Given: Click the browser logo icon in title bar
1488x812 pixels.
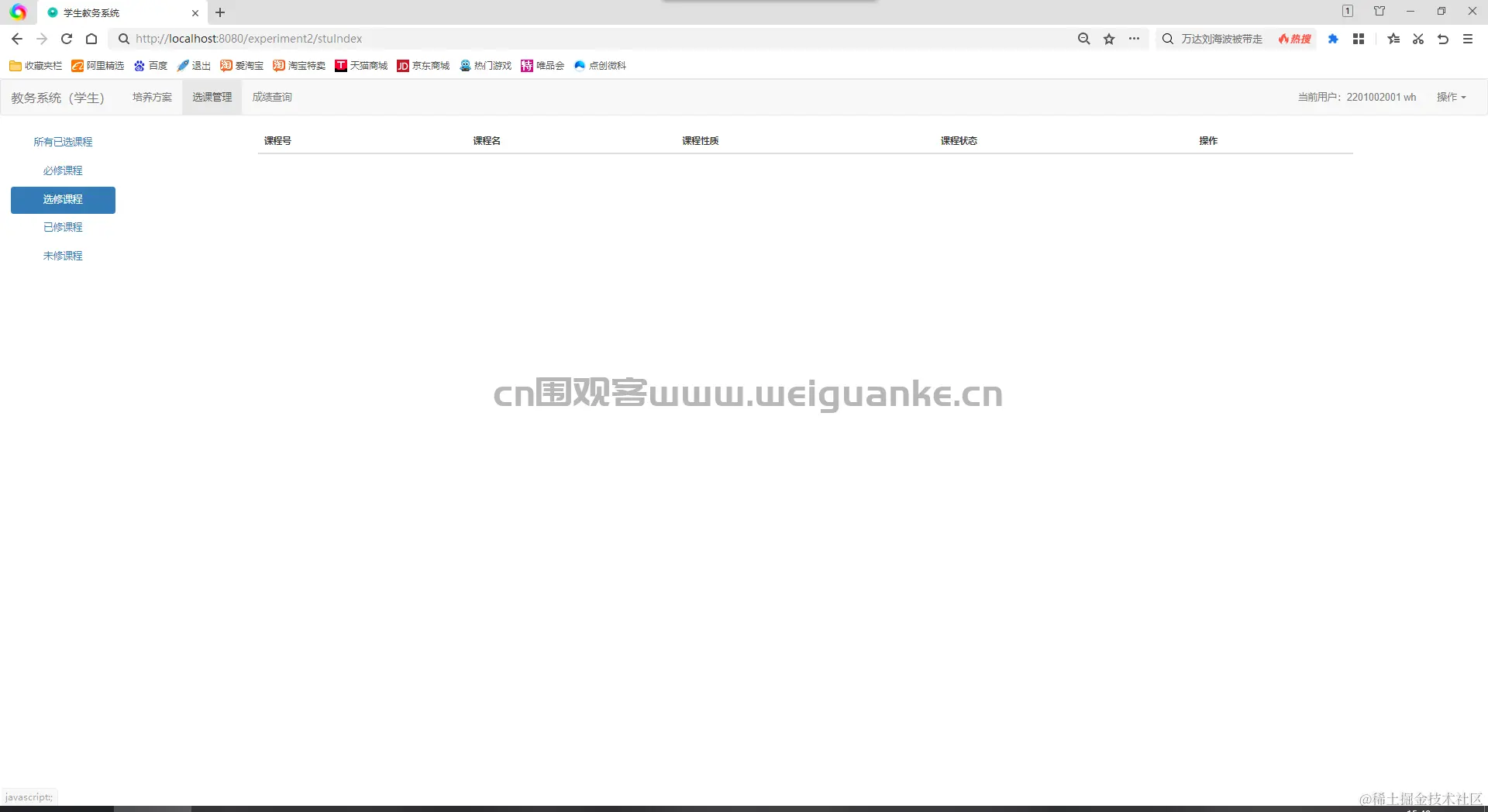Looking at the screenshot, I should click(x=18, y=12).
